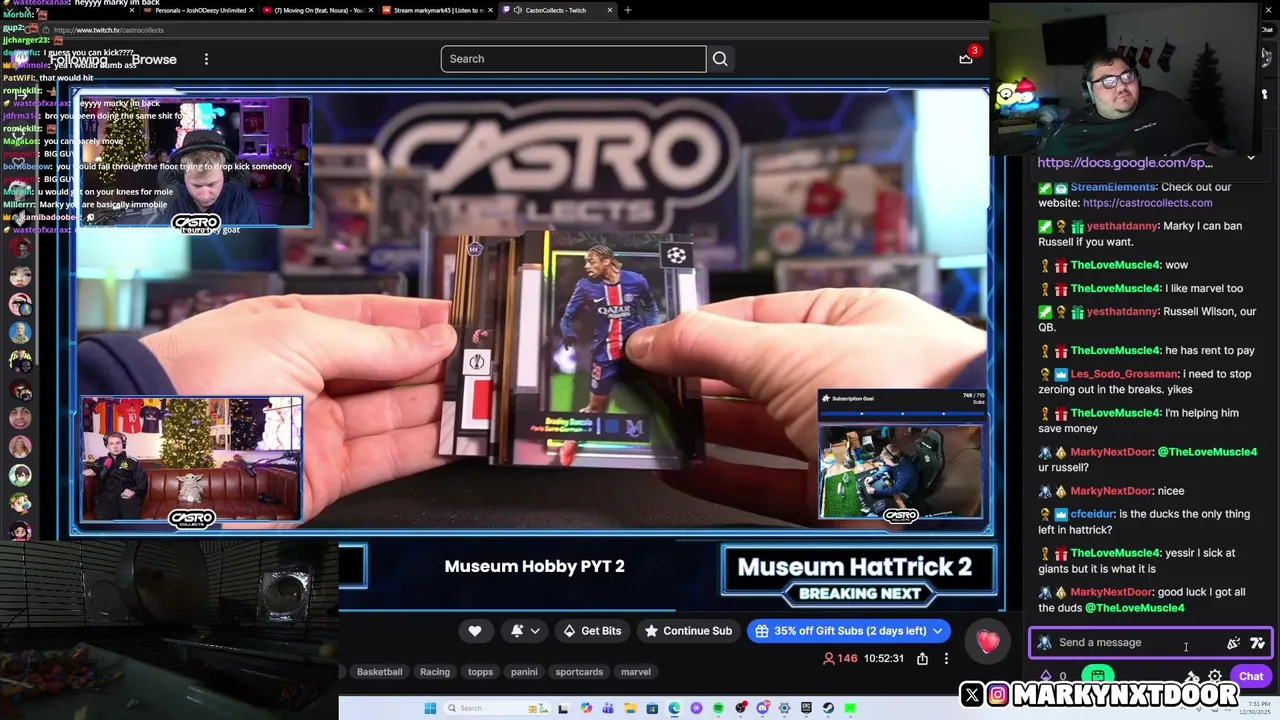Click the big red heart reaction
1280x720 pixels.
click(x=988, y=642)
